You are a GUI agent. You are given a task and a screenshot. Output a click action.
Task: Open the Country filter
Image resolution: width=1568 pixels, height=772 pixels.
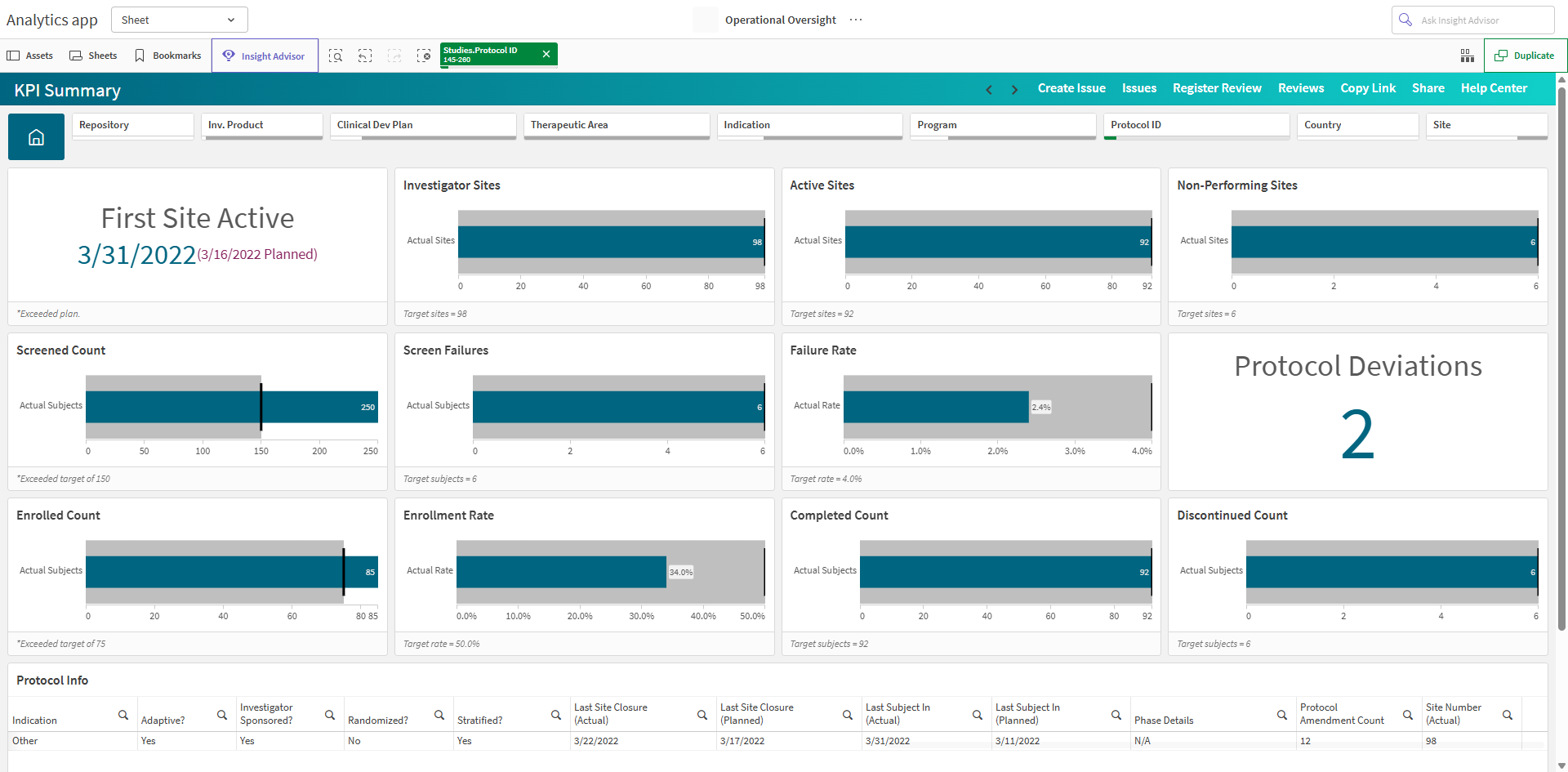(1357, 126)
